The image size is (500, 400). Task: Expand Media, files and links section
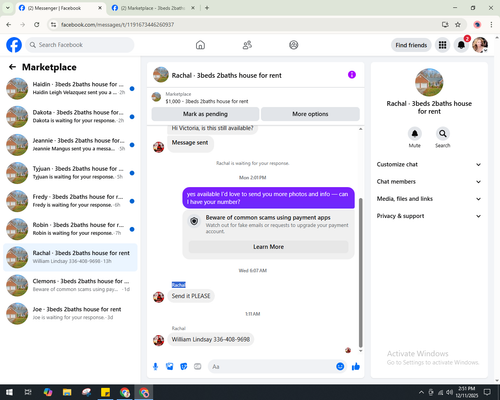coord(429,199)
